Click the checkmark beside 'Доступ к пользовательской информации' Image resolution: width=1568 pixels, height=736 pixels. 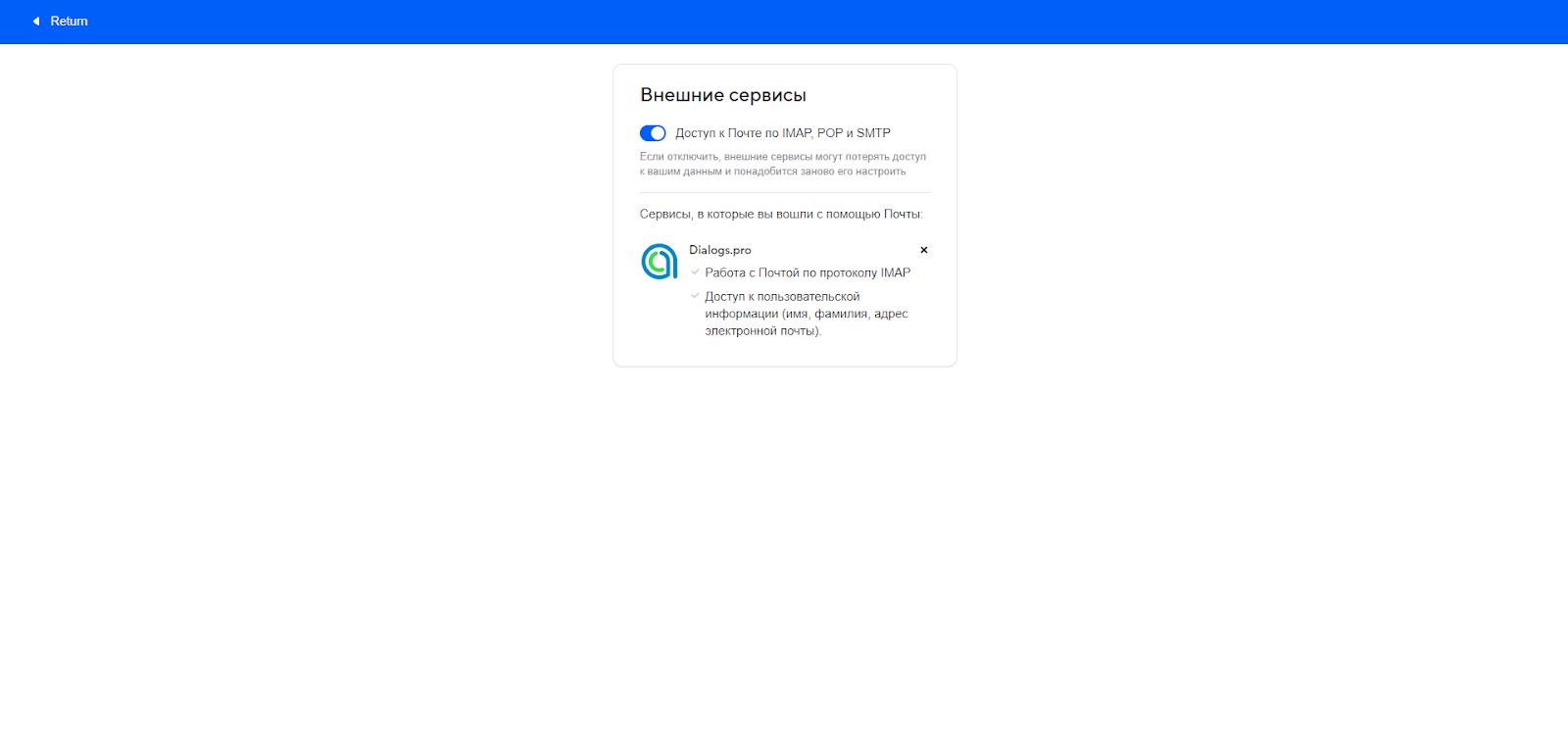pyautogui.click(x=695, y=296)
